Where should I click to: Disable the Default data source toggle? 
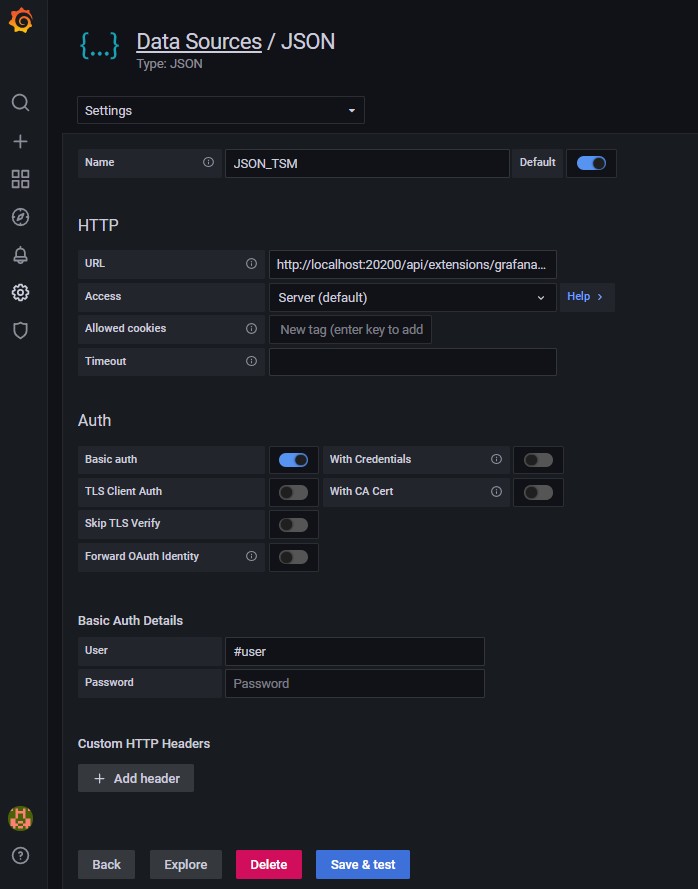point(591,163)
